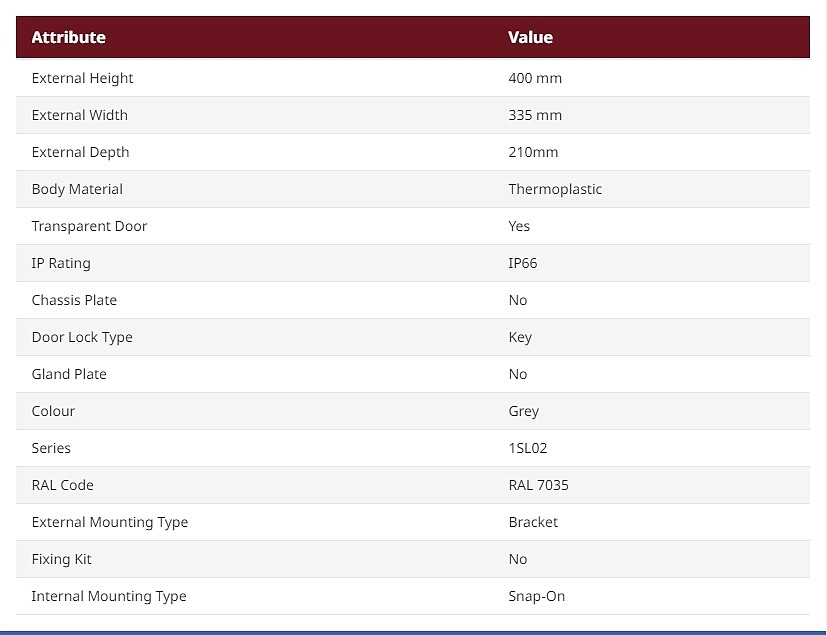
Task: Select the Transparent Door attribute
Action: coord(89,226)
